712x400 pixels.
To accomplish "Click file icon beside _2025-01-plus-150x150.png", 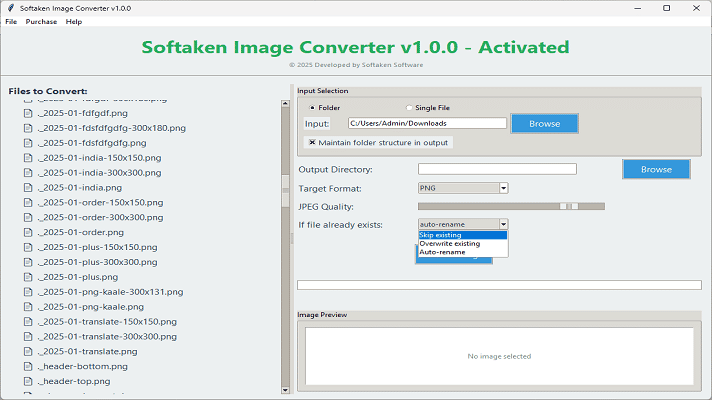I will click(28, 247).
